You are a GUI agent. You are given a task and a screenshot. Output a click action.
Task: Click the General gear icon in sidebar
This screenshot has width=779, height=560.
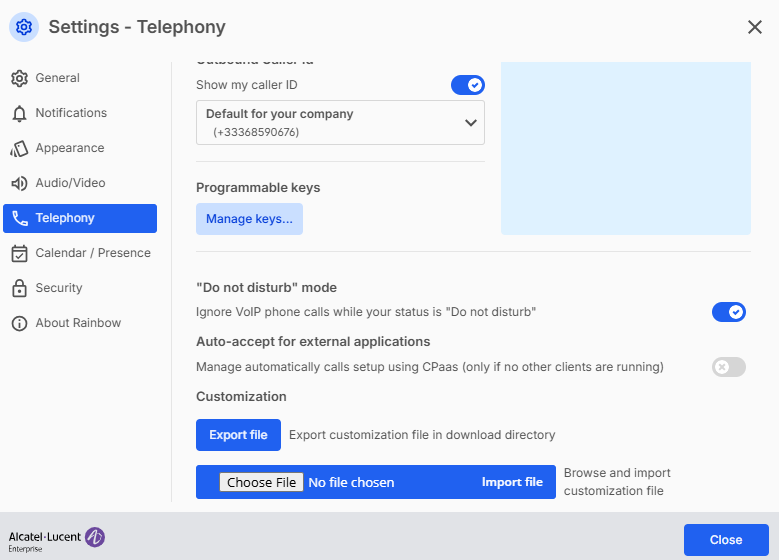pos(19,78)
